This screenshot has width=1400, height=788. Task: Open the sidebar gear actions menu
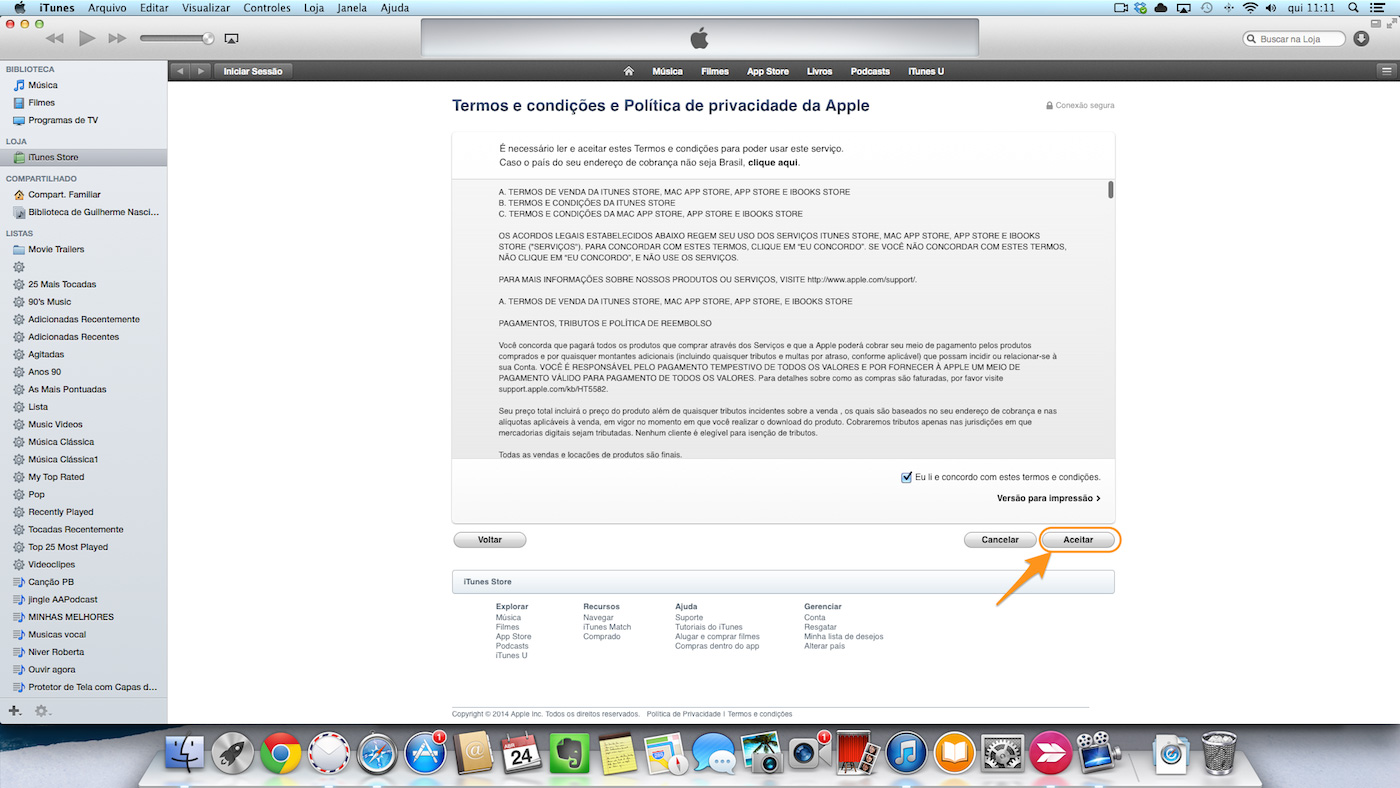point(42,711)
